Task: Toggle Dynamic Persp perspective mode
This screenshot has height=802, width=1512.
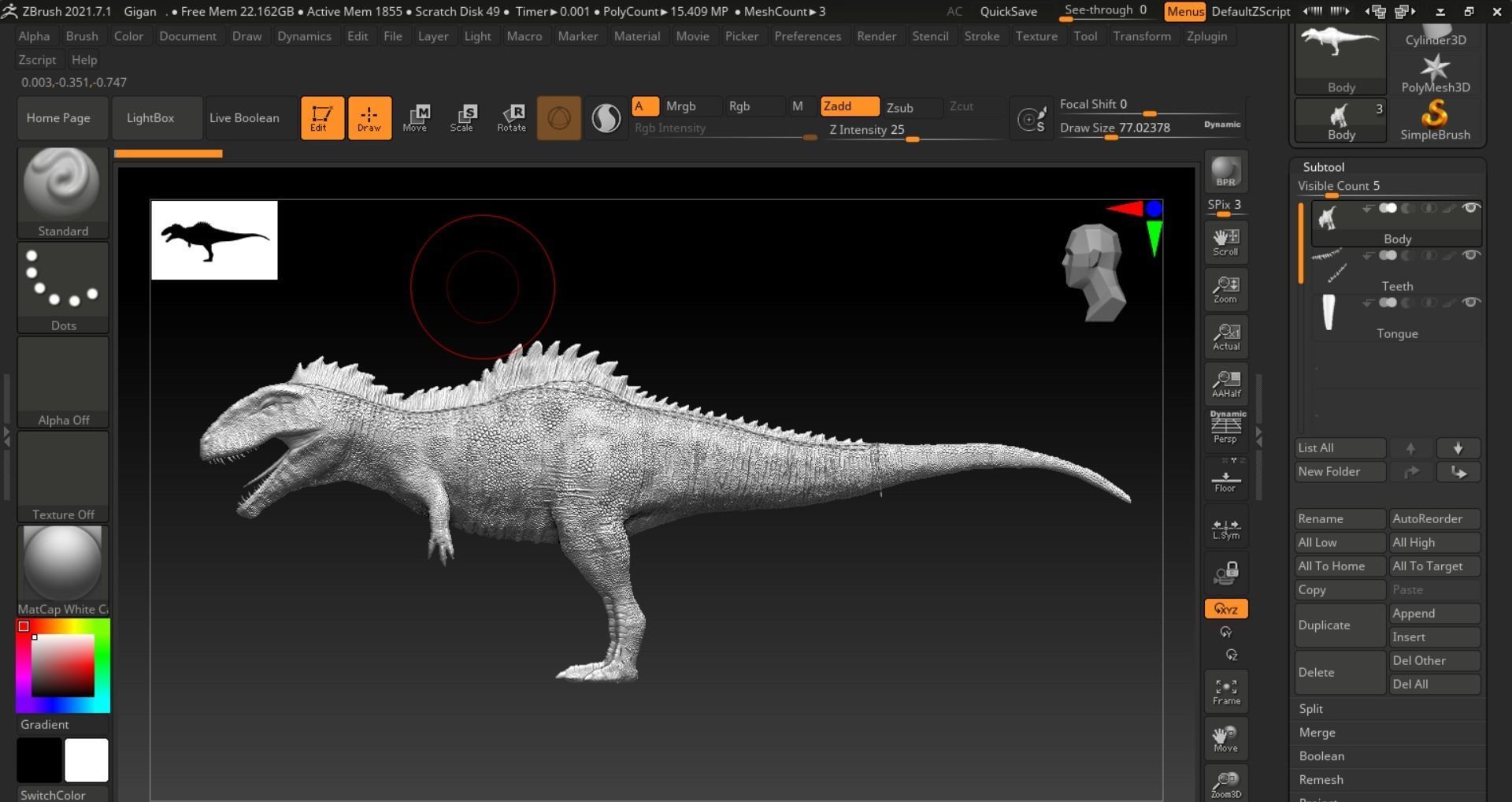Action: pos(1225,428)
